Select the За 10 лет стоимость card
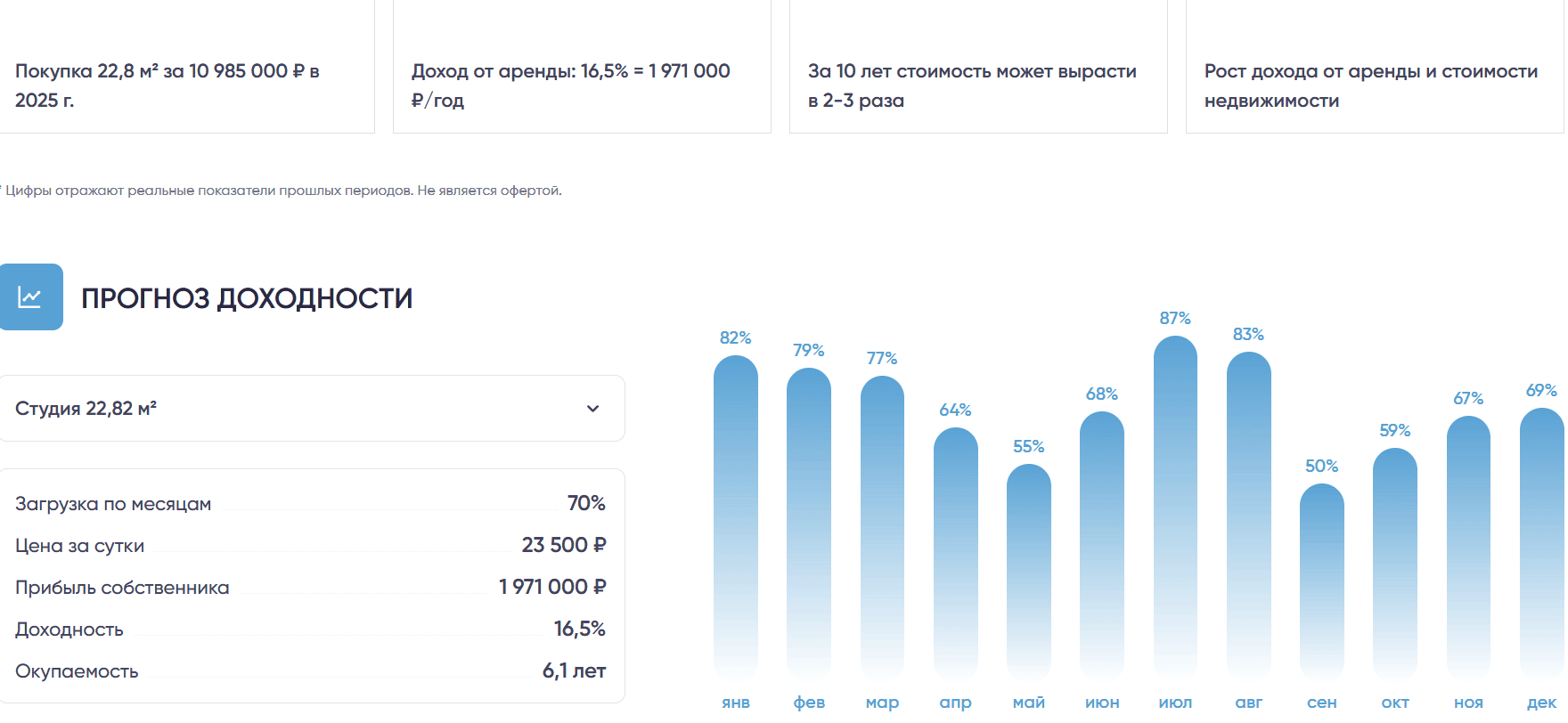 tap(978, 85)
